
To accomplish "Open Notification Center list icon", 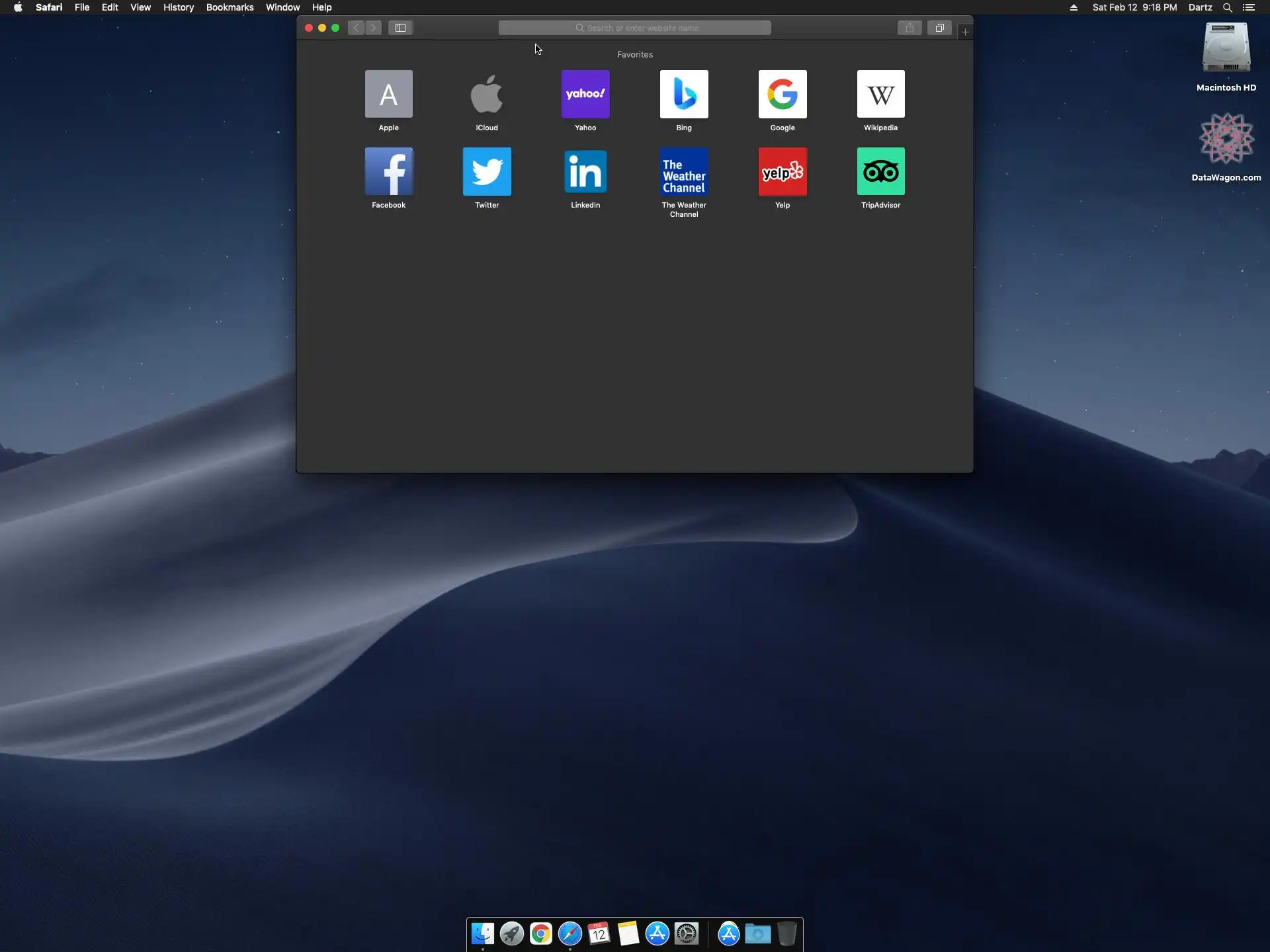I will tap(1249, 7).
